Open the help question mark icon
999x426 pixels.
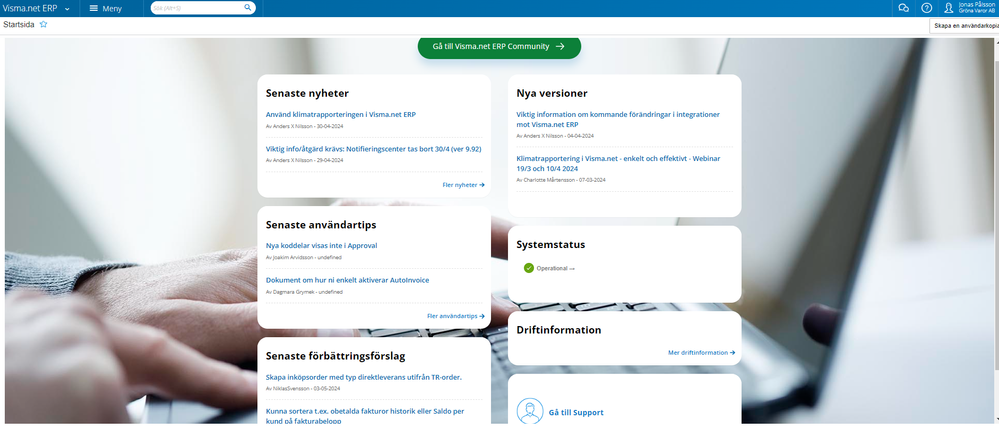click(926, 8)
